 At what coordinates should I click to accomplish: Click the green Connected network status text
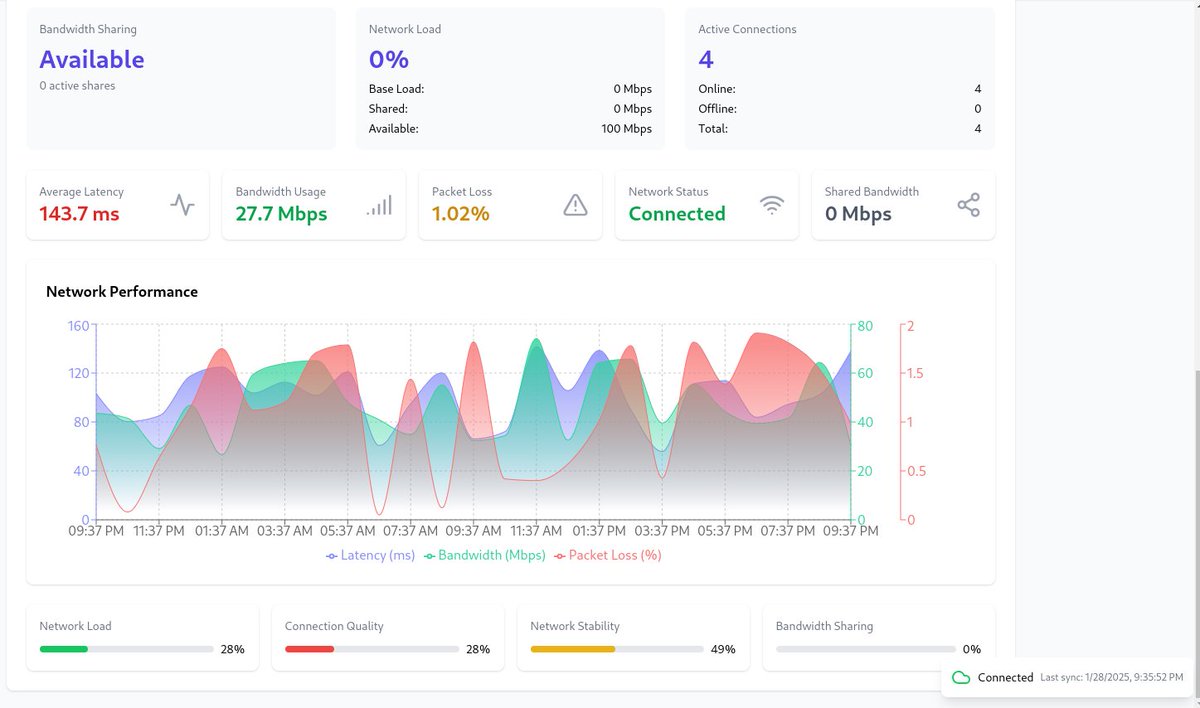click(x=677, y=214)
